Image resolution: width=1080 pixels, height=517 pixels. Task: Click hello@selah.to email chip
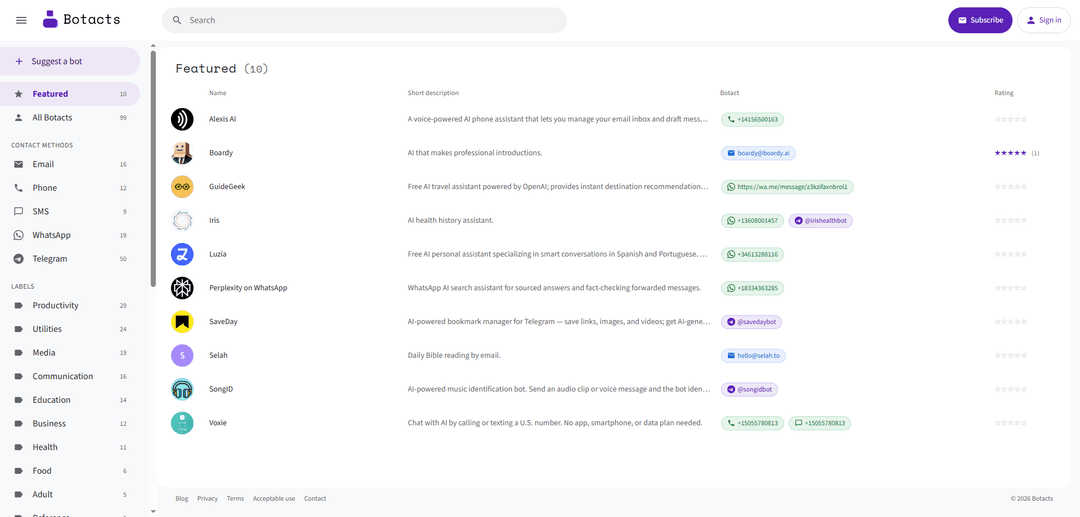(754, 355)
